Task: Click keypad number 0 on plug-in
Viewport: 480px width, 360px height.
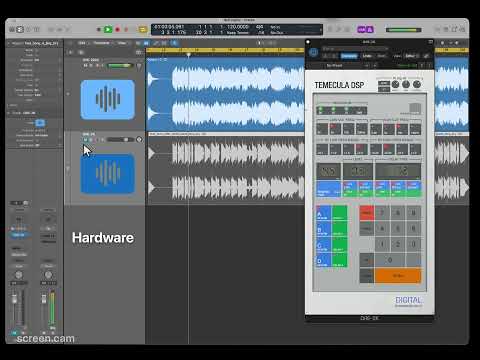Action: tap(390, 260)
